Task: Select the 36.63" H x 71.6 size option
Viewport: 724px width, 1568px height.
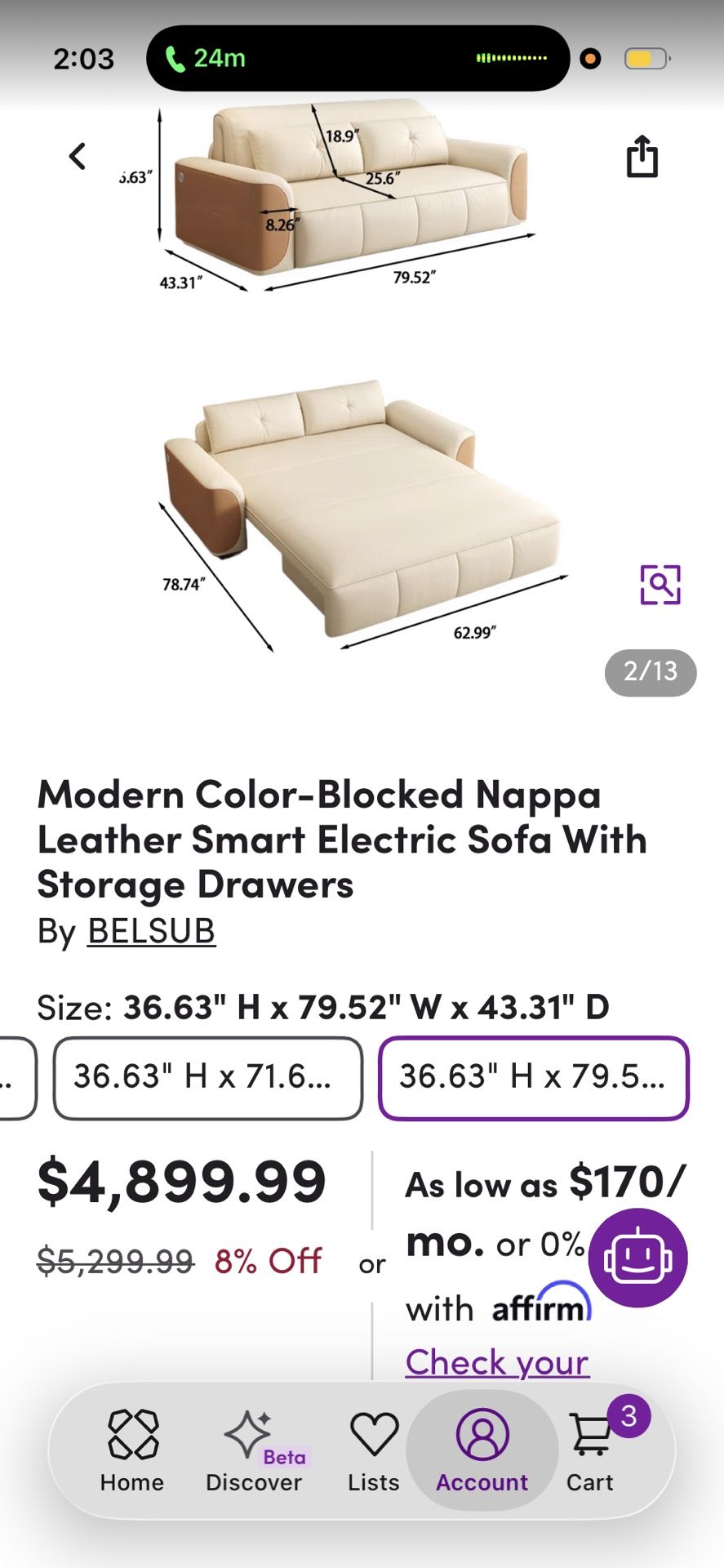Action: (x=207, y=1078)
